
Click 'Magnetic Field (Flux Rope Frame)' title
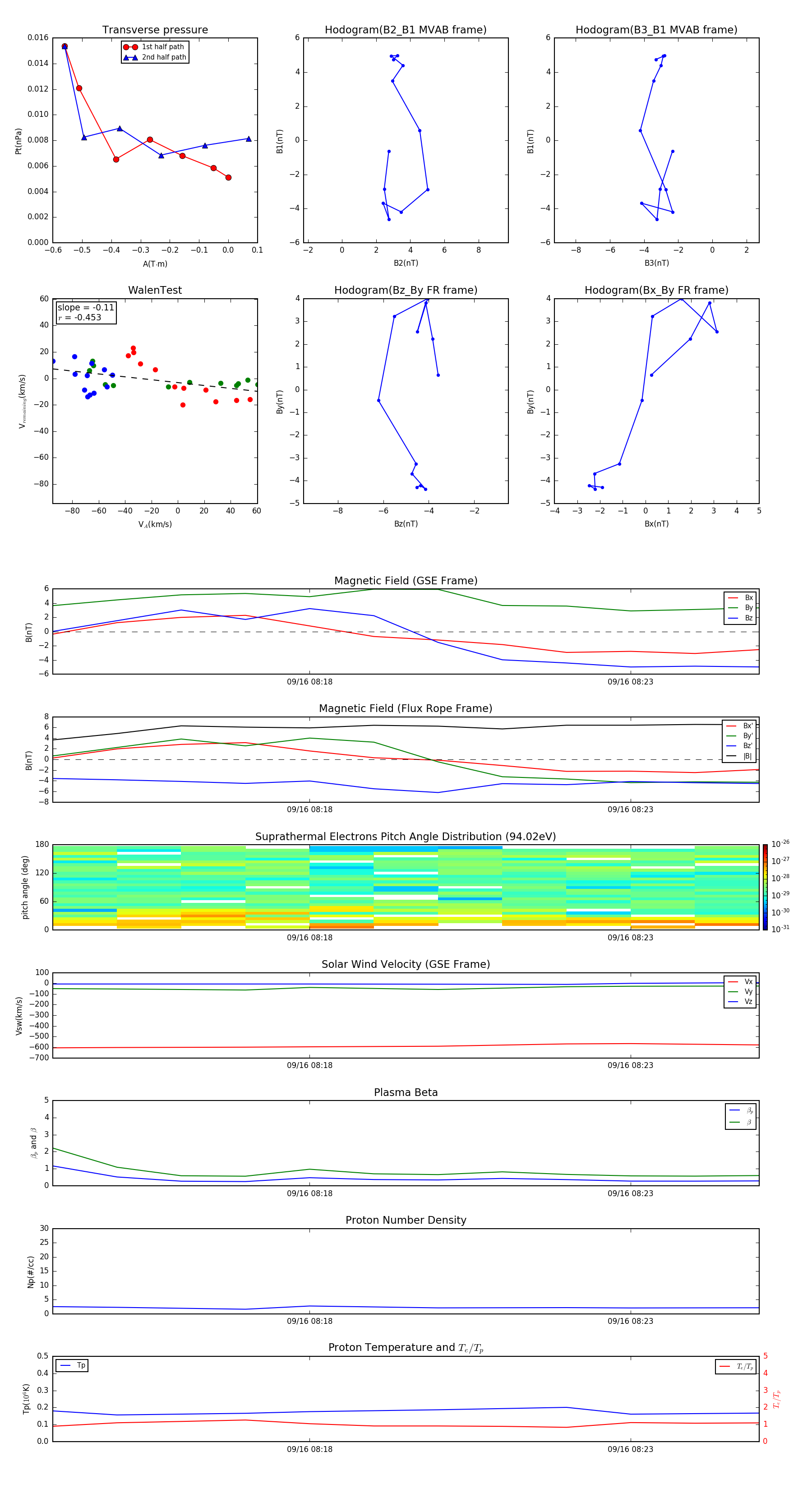click(406, 709)
